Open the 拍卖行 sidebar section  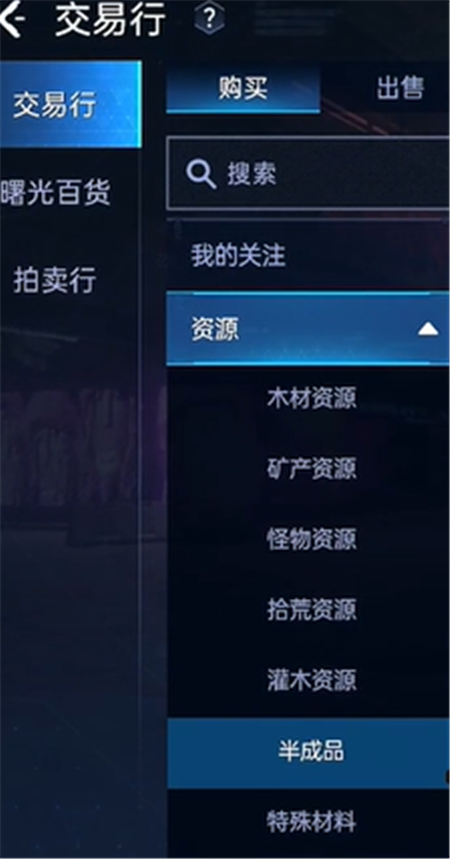point(55,280)
